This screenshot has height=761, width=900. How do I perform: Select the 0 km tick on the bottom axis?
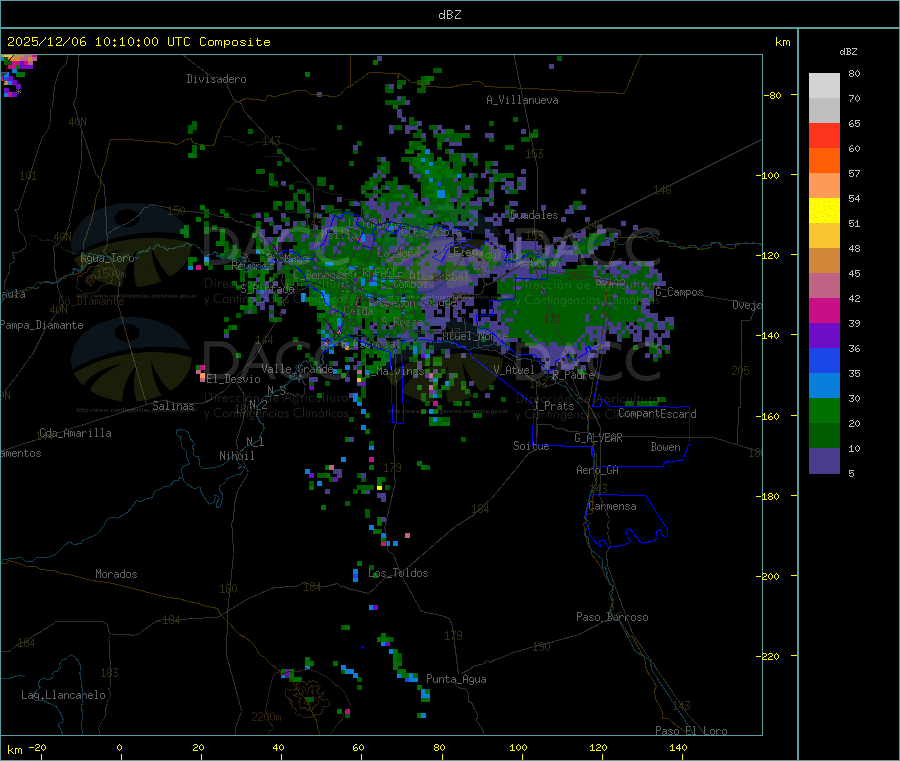point(119,747)
